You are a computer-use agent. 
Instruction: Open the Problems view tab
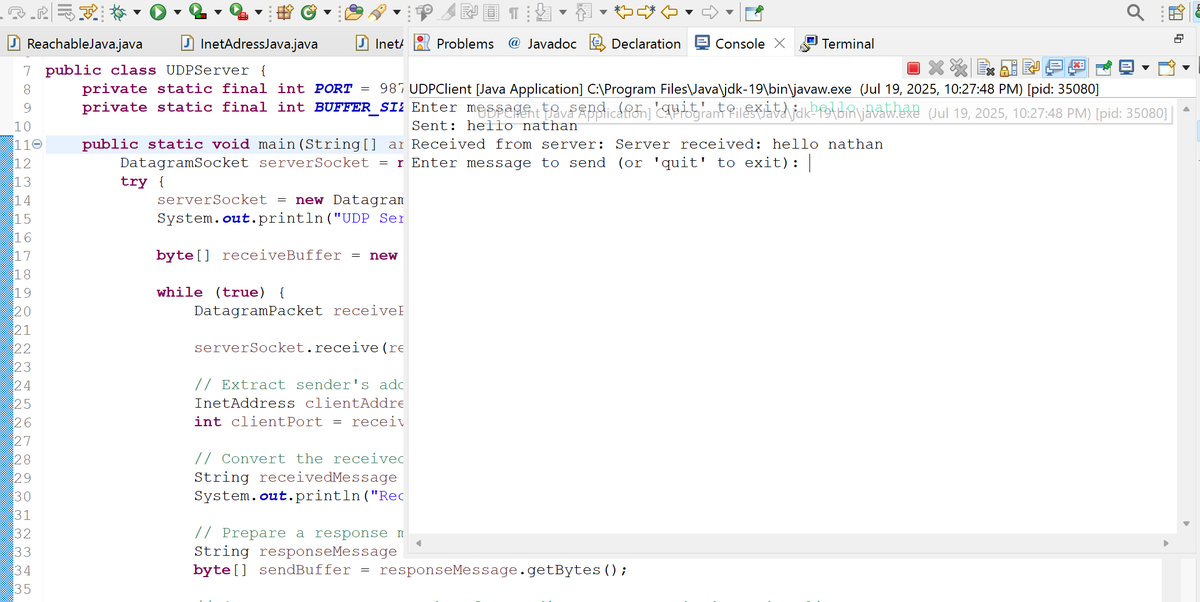(x=454, y=43)
